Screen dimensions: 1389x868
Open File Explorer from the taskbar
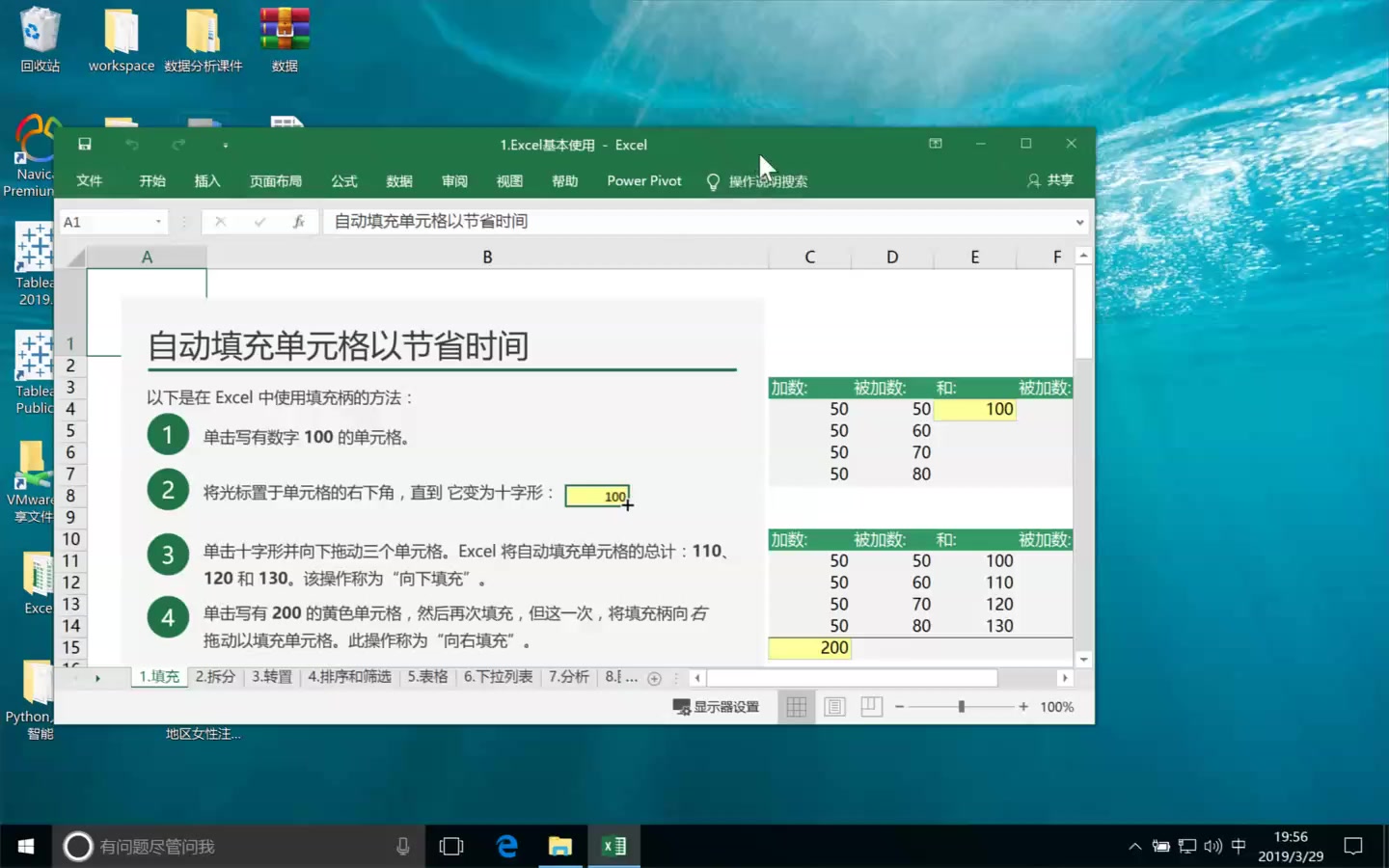pos(559,846)
